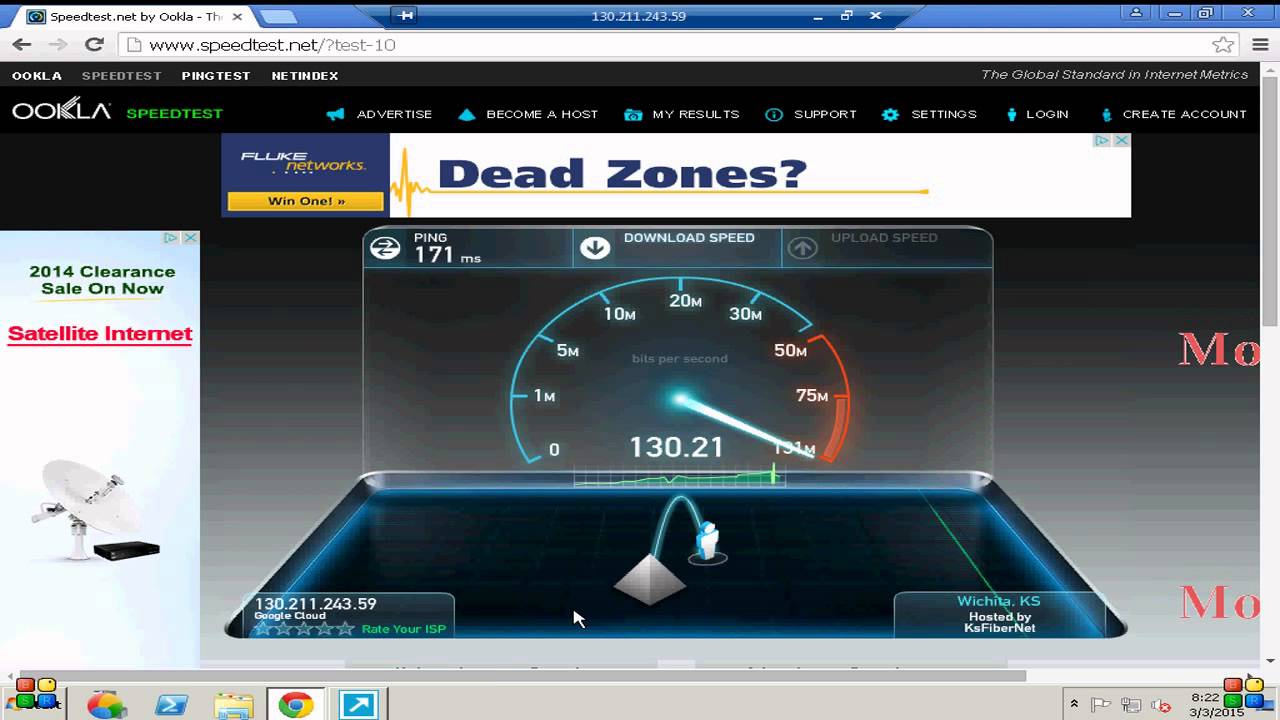Click the ping arrows icon

(385, 248)
